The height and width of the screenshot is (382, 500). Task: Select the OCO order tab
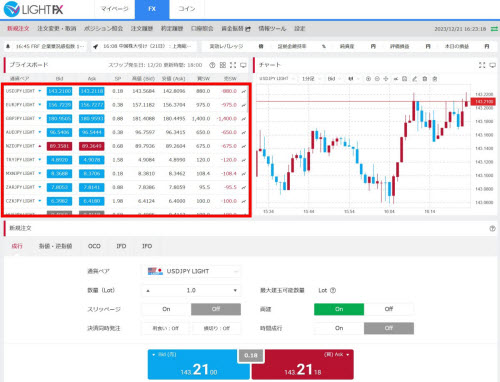coord(94,246)
